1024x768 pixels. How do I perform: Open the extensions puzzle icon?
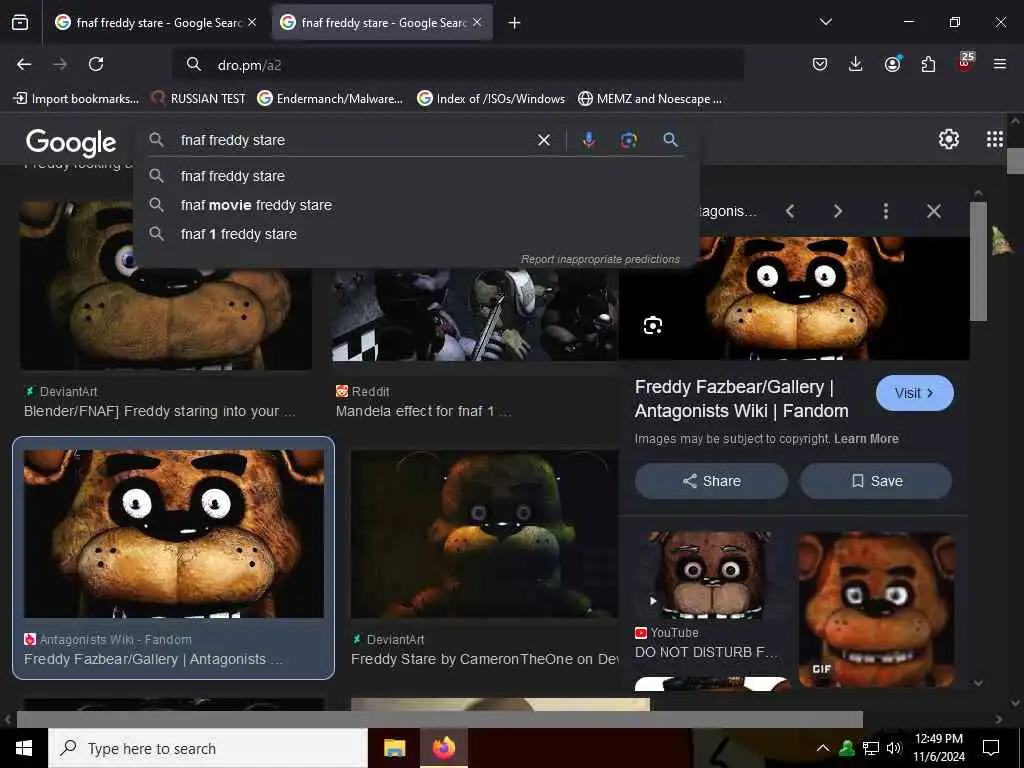pyautogui.click(x=928, y=64)
